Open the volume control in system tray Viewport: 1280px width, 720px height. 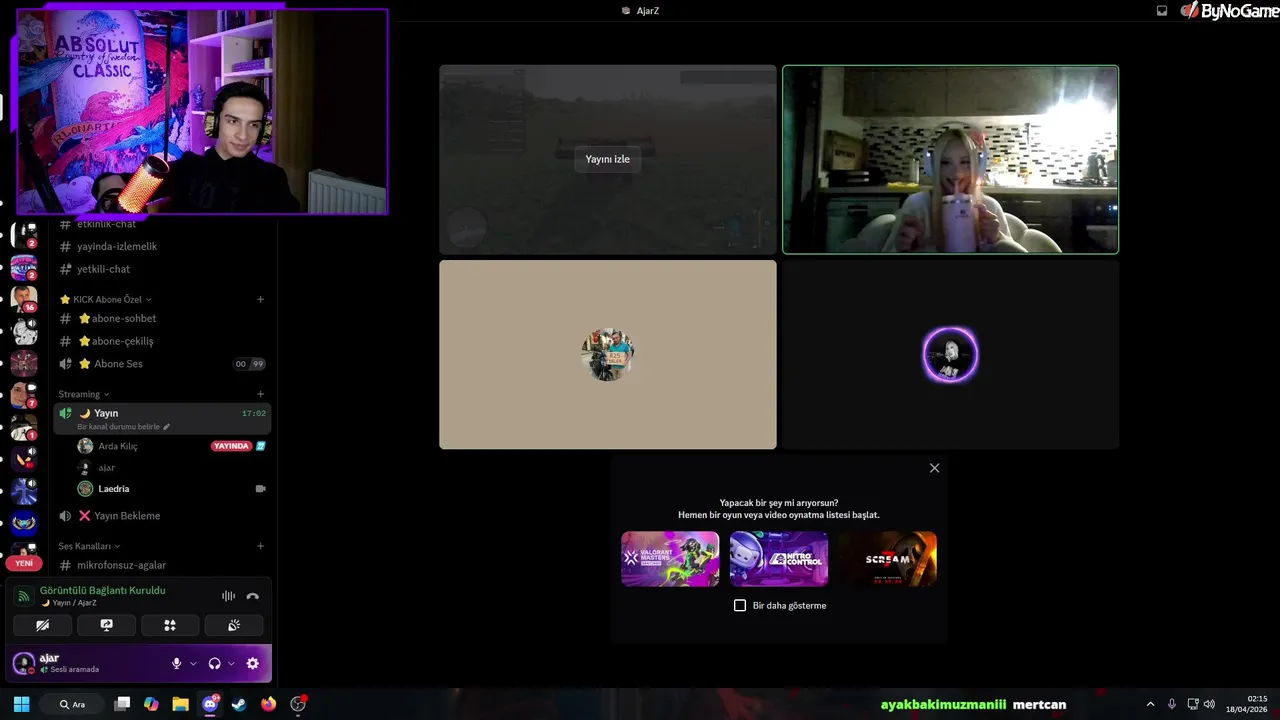(x=1210, y=704)
